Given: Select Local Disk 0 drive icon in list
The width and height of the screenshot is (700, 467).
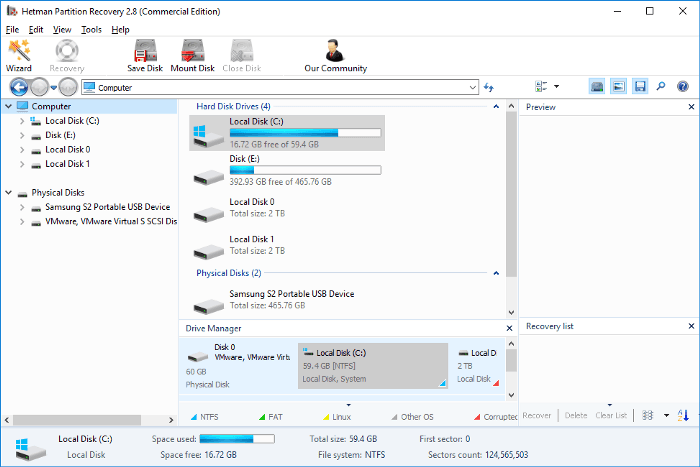Looking at the screenshot, I should (x=208, y=214).
